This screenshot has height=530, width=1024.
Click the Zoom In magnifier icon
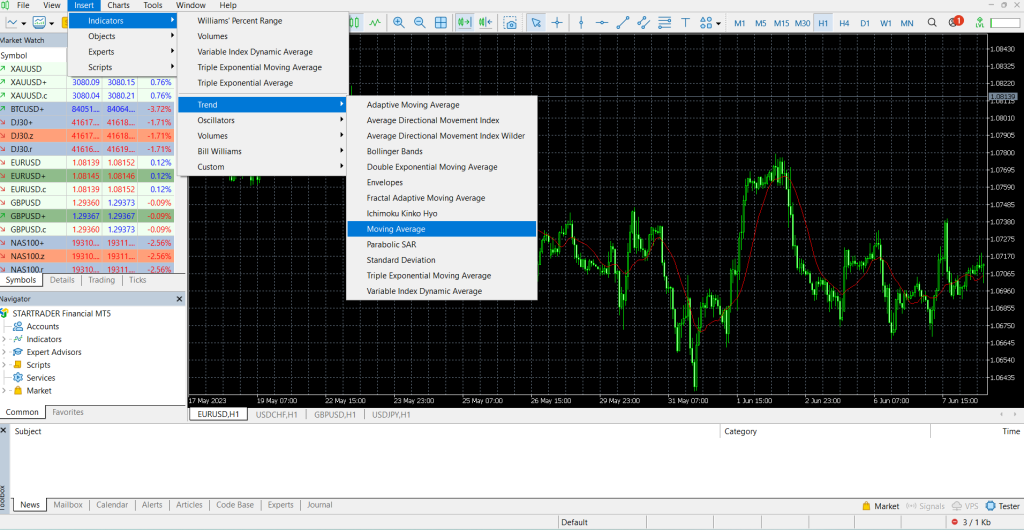click(x=398, y=23)
